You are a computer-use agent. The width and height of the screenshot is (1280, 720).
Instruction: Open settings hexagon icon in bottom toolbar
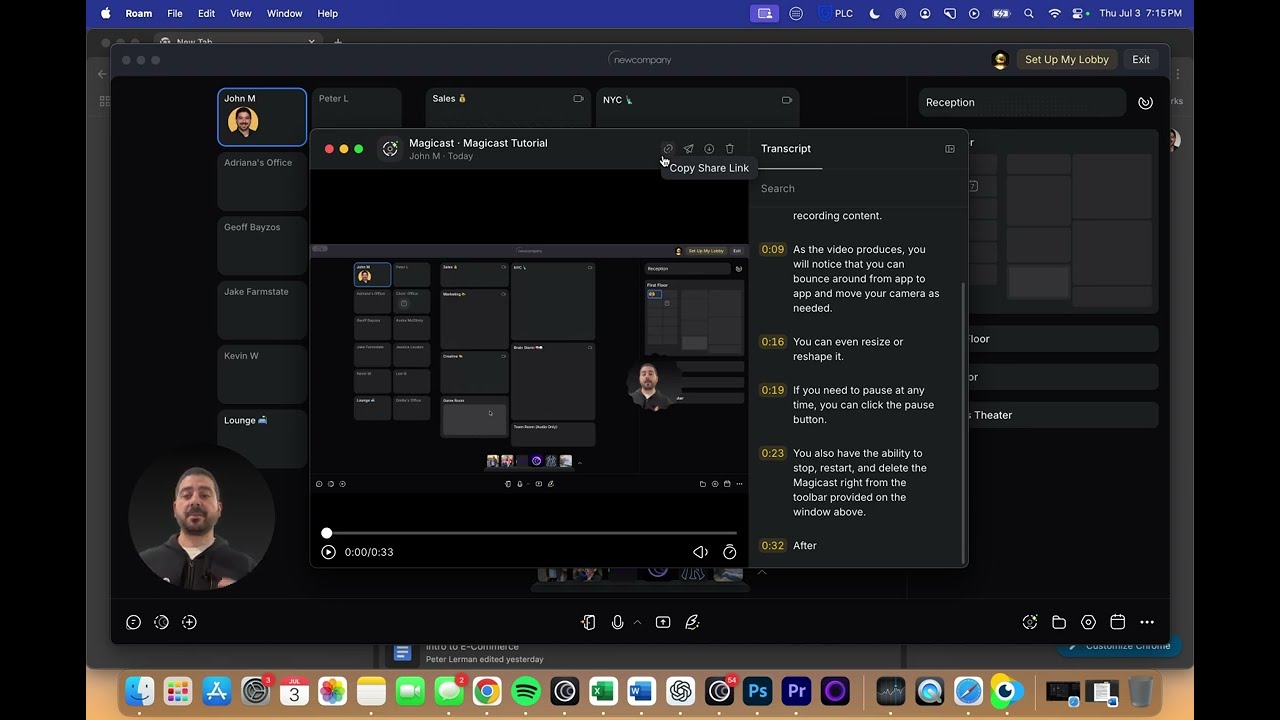tap(1088, 622)
